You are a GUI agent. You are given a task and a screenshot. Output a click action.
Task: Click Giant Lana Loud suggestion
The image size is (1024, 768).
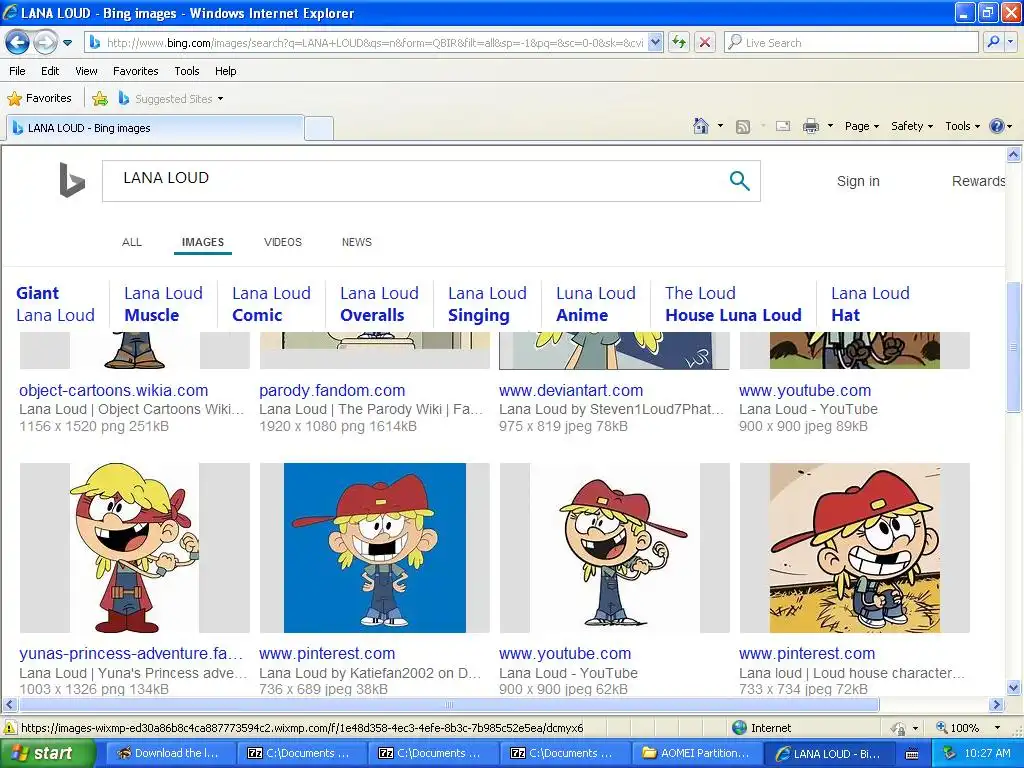coord(56,304)
